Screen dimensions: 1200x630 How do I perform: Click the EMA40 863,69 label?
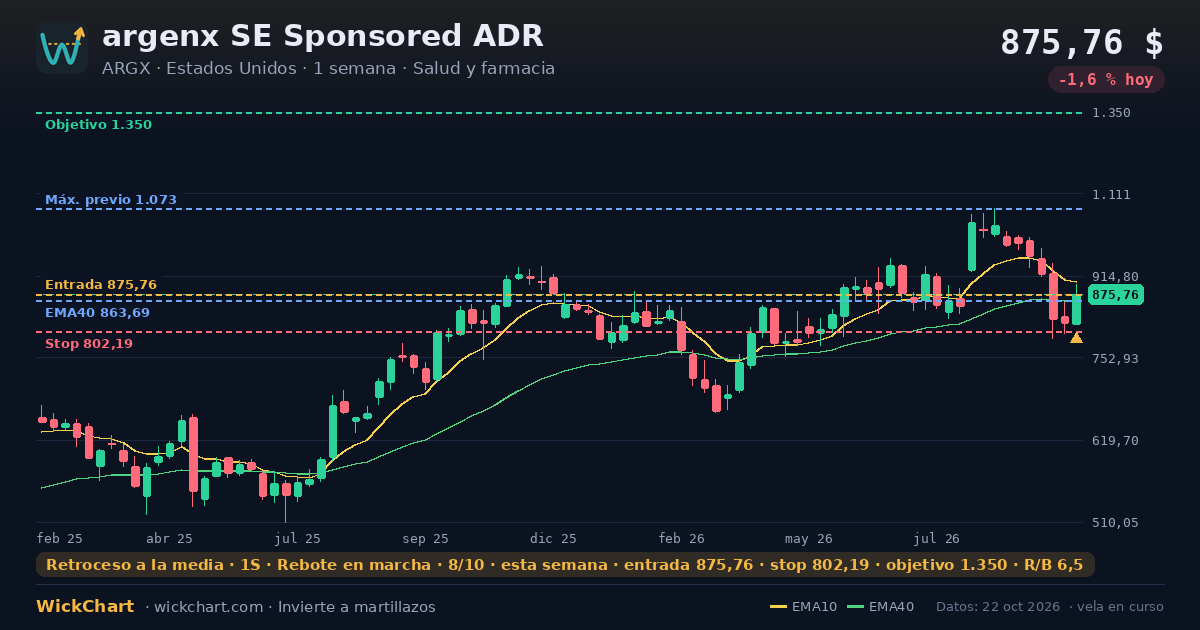point(97,313)
